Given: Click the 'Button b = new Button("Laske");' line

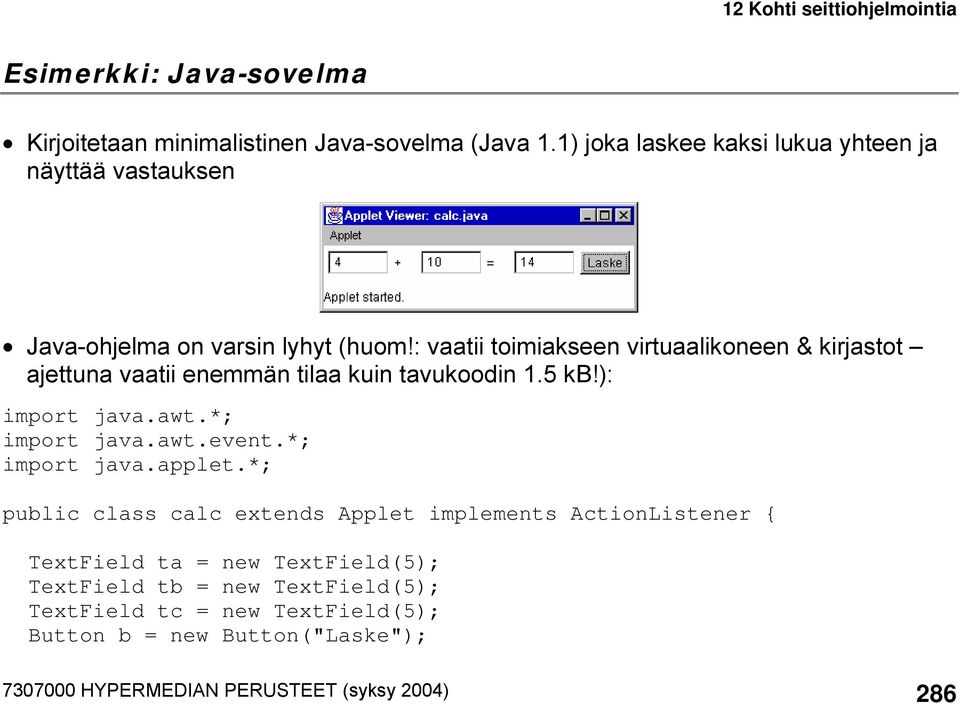Looking at the screenshot, I should tap(227, 636).
